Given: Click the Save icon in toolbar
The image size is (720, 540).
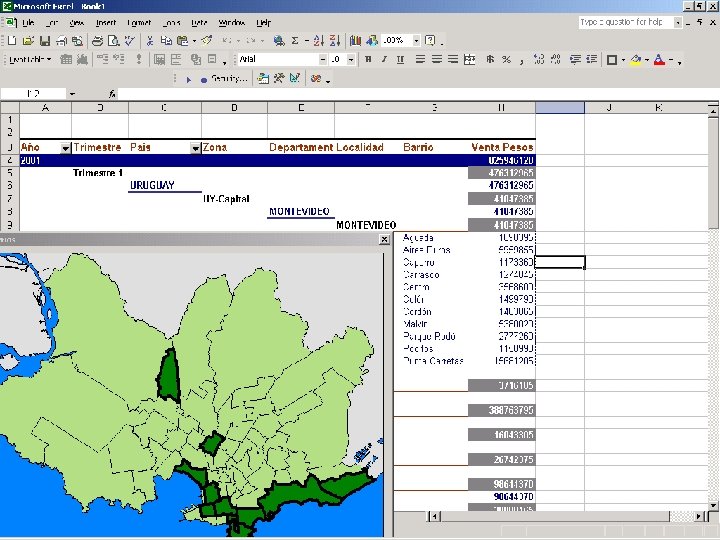Looking at the screenshot, I should click(45, 41).
